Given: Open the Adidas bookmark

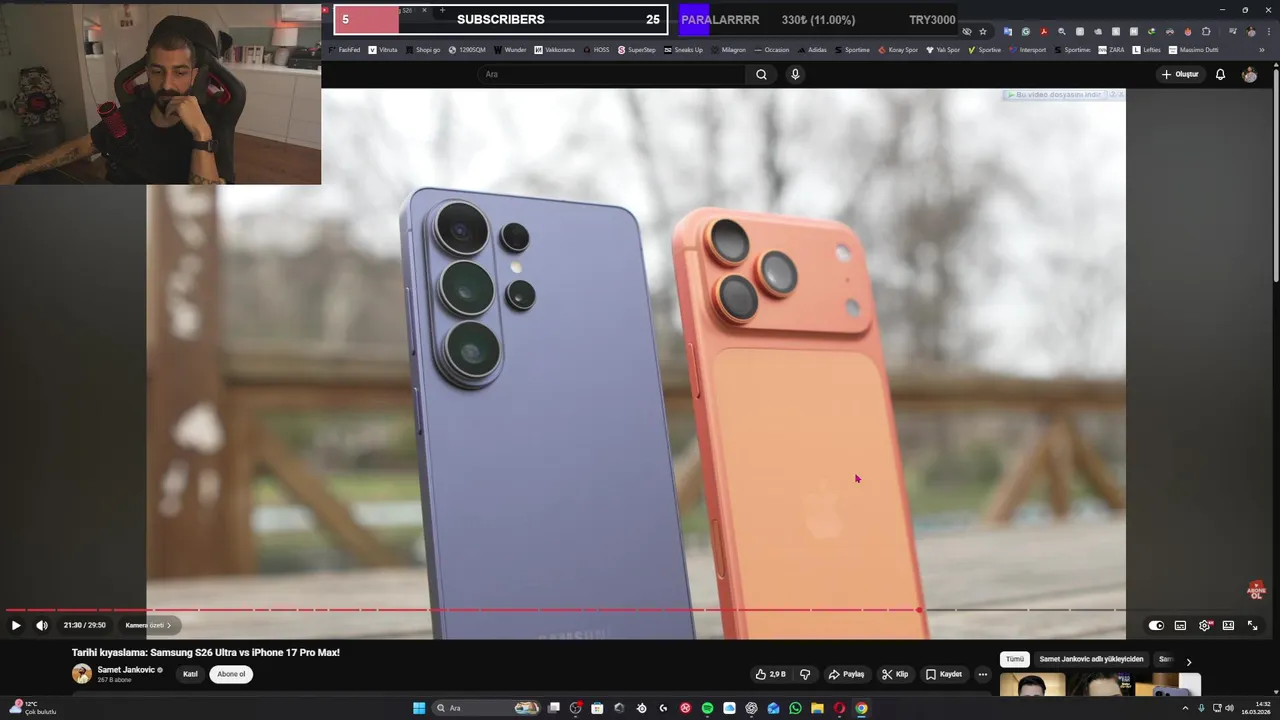Looking at the screenshot, I should coord(812,49).
